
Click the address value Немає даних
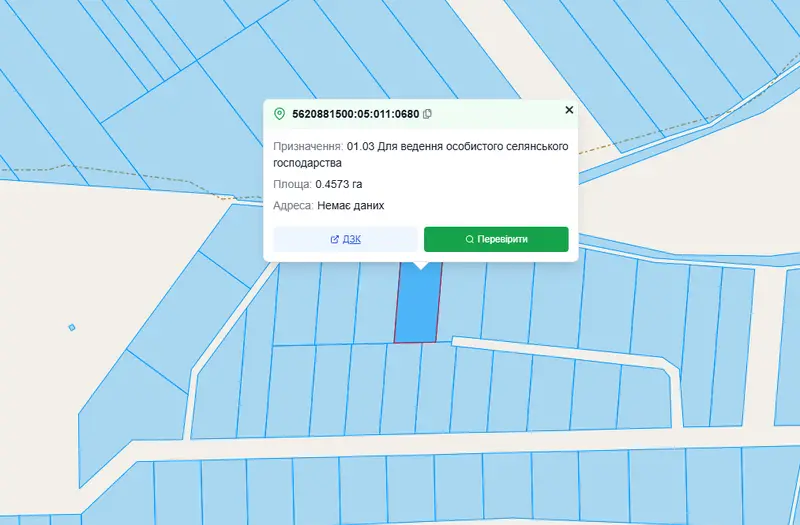(x=351, y=206)
